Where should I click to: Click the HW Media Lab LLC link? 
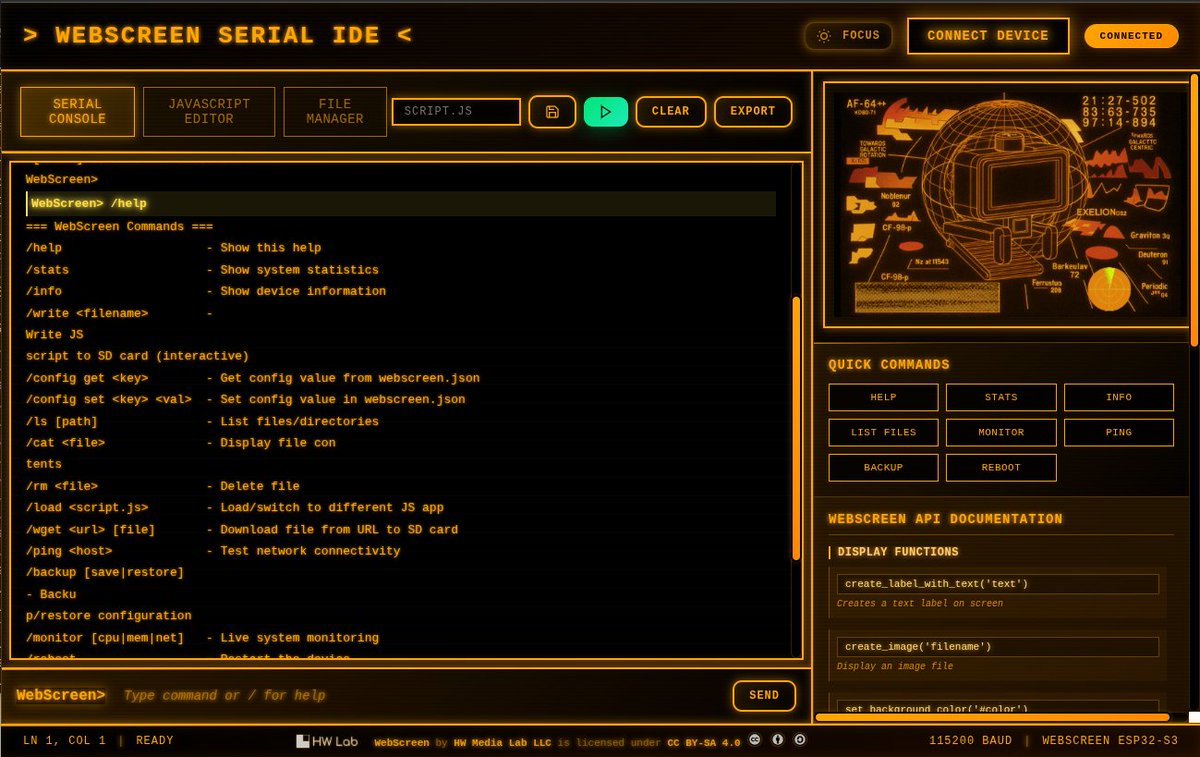[503, 742]
